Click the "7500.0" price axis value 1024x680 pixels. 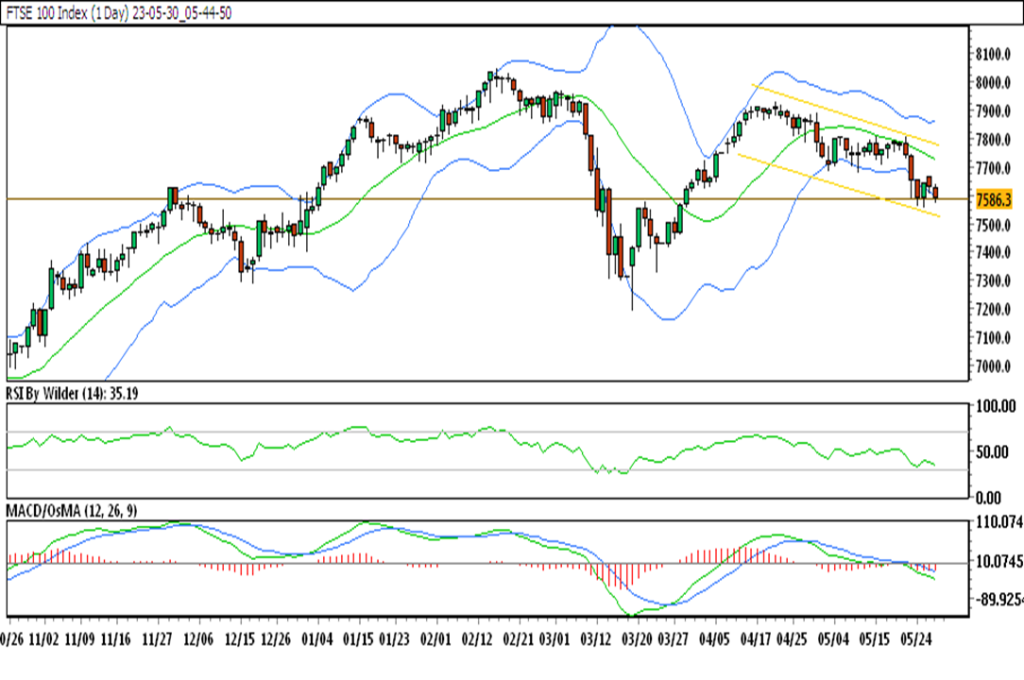point(993,225)
